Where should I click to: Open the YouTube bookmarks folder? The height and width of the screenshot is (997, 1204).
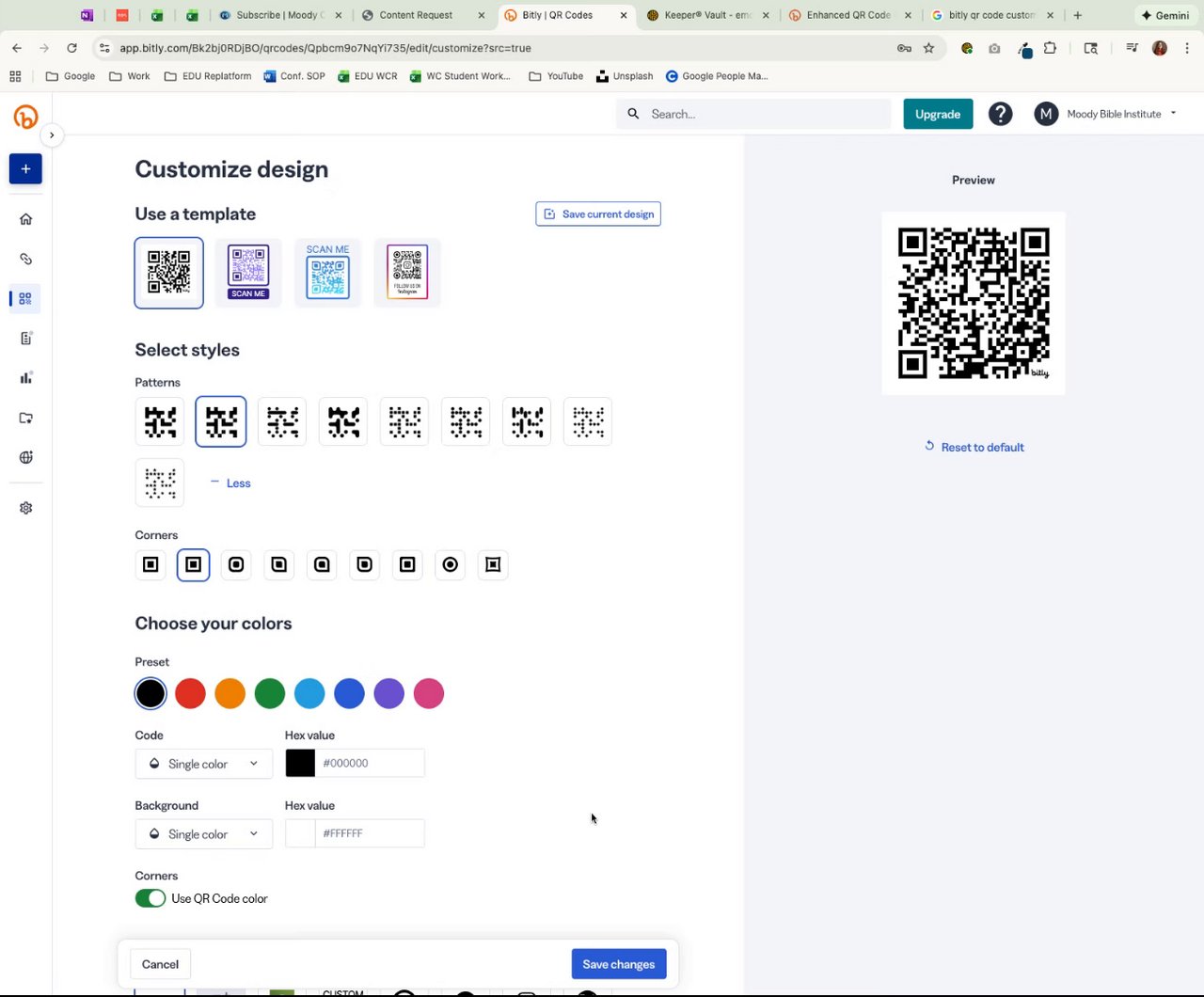point(556,76)
